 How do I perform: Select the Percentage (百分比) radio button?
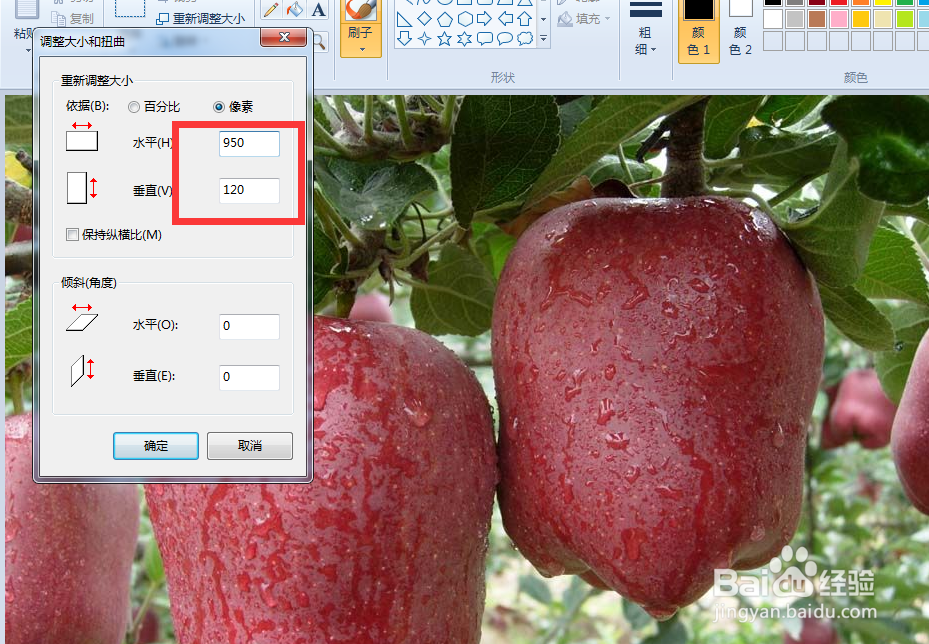[x=133, y=107]
